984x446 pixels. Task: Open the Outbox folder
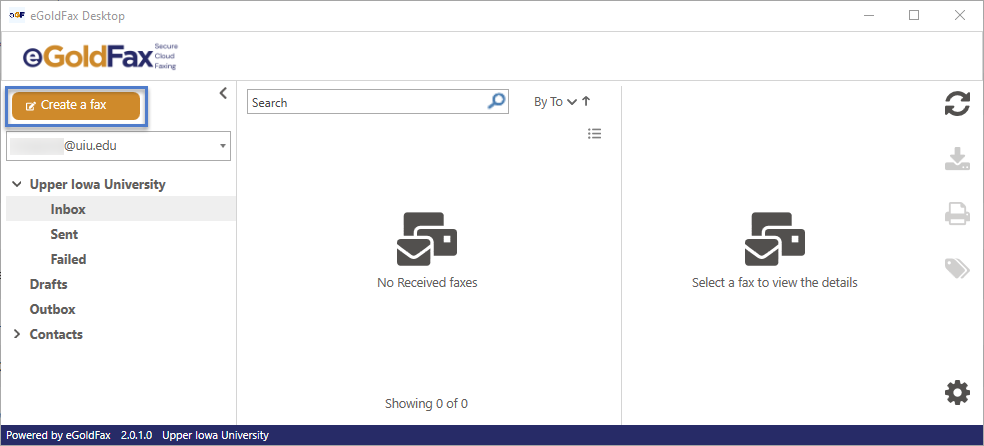[52, 309]
